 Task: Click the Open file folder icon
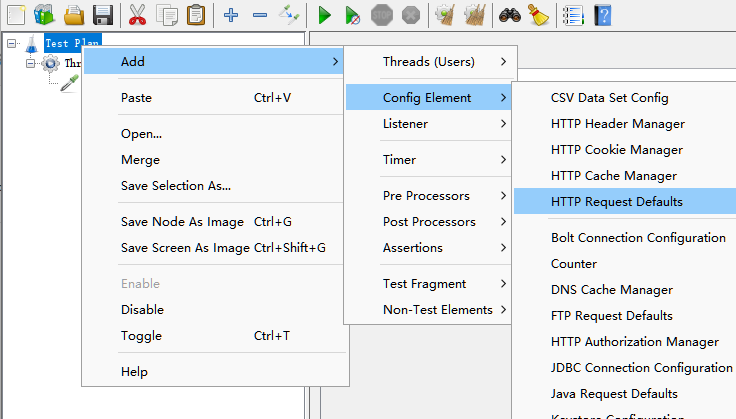pyautogui.click(x=74, y=15)
